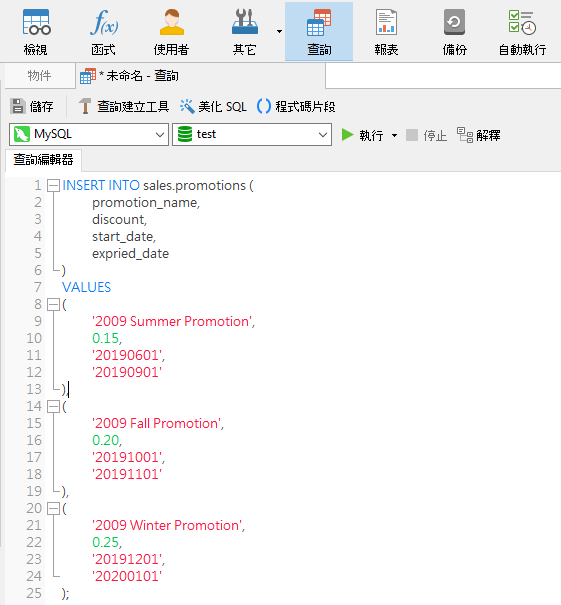Switch to the 物件 tab
561x605 pixels.
39,76
